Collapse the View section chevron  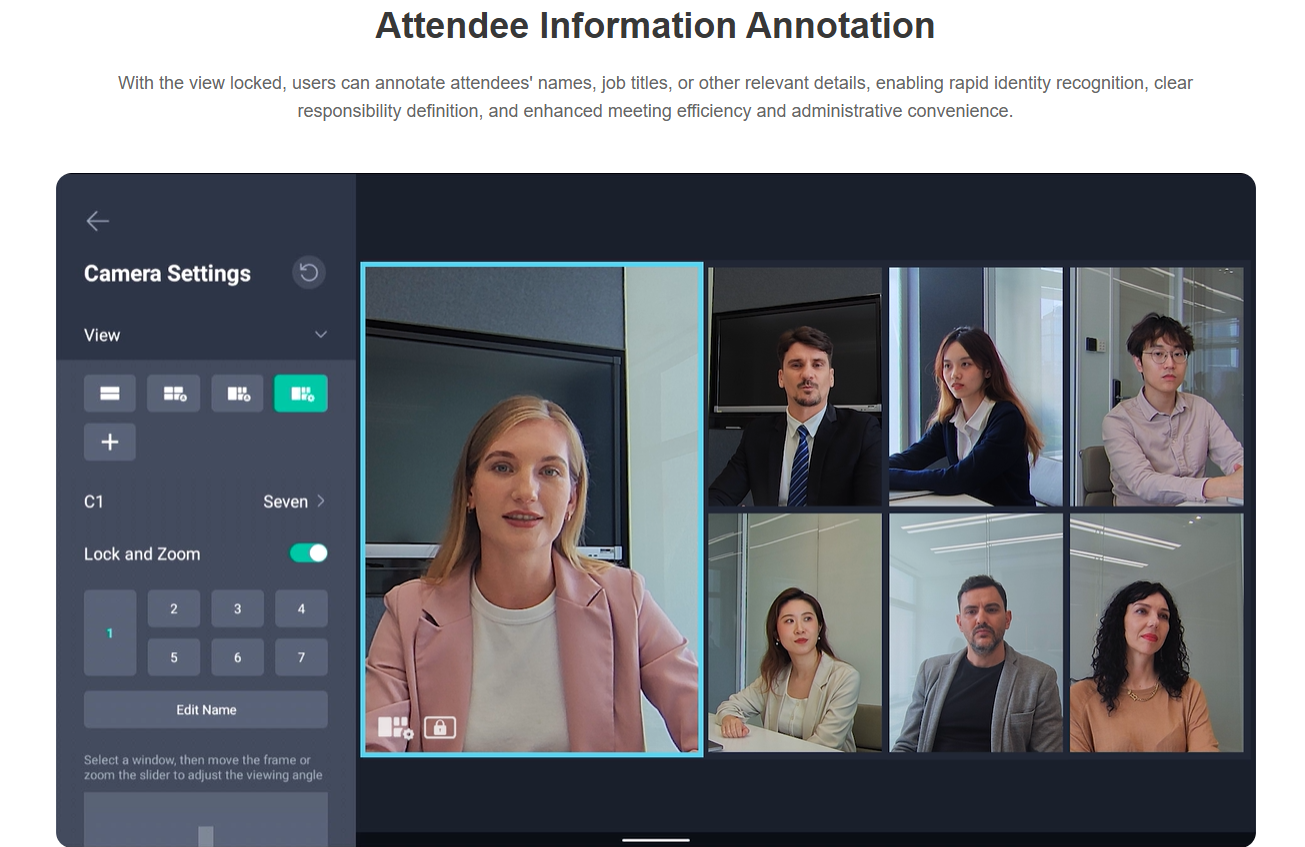tap(321, 335)
